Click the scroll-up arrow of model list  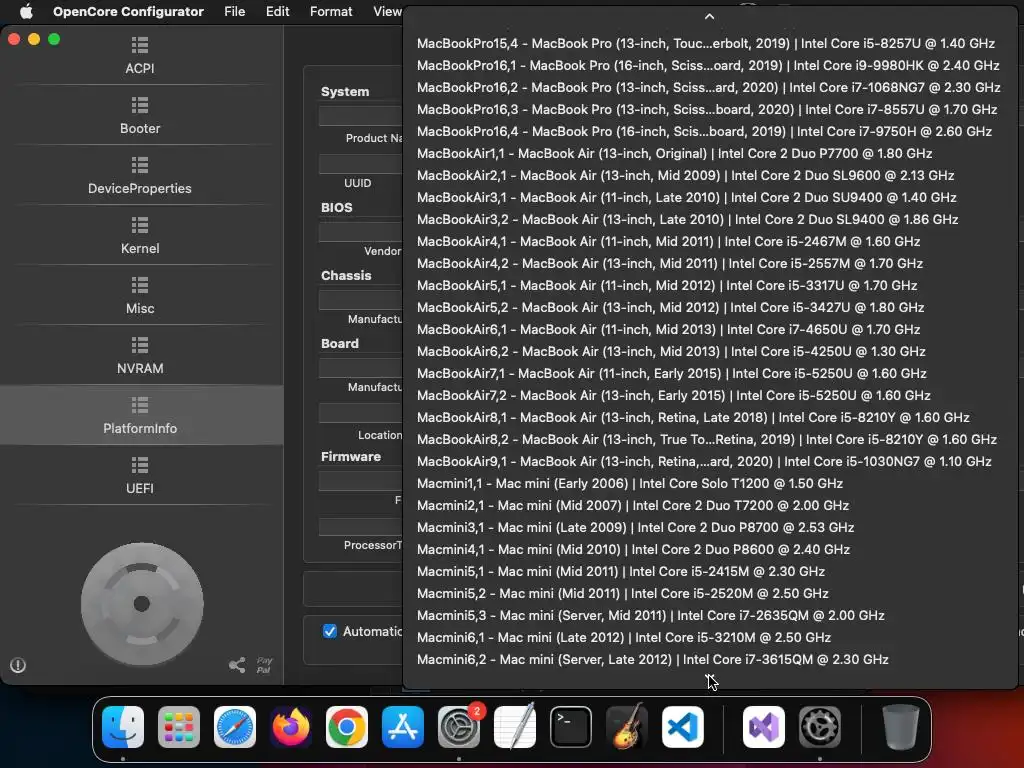tap(709, 16)
